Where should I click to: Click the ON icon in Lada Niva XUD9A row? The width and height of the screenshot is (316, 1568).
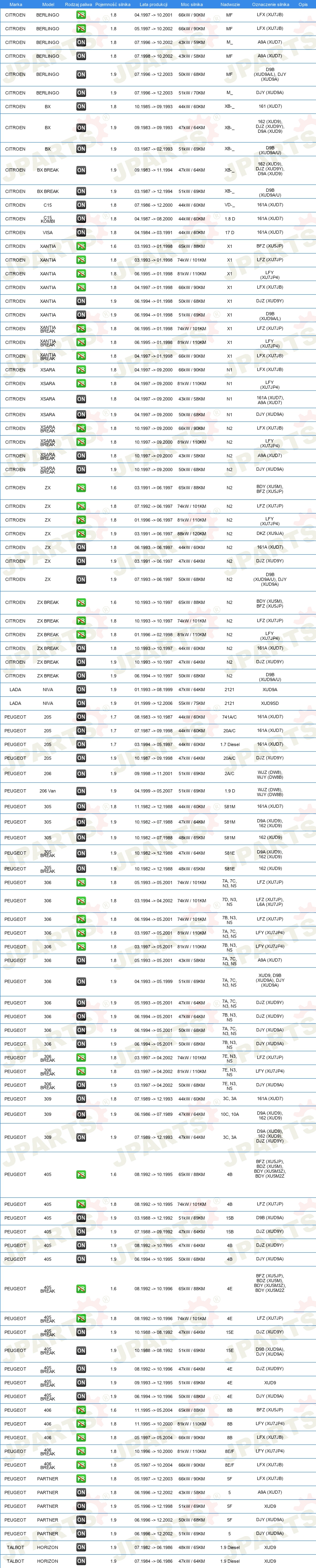tap(81, 690)
